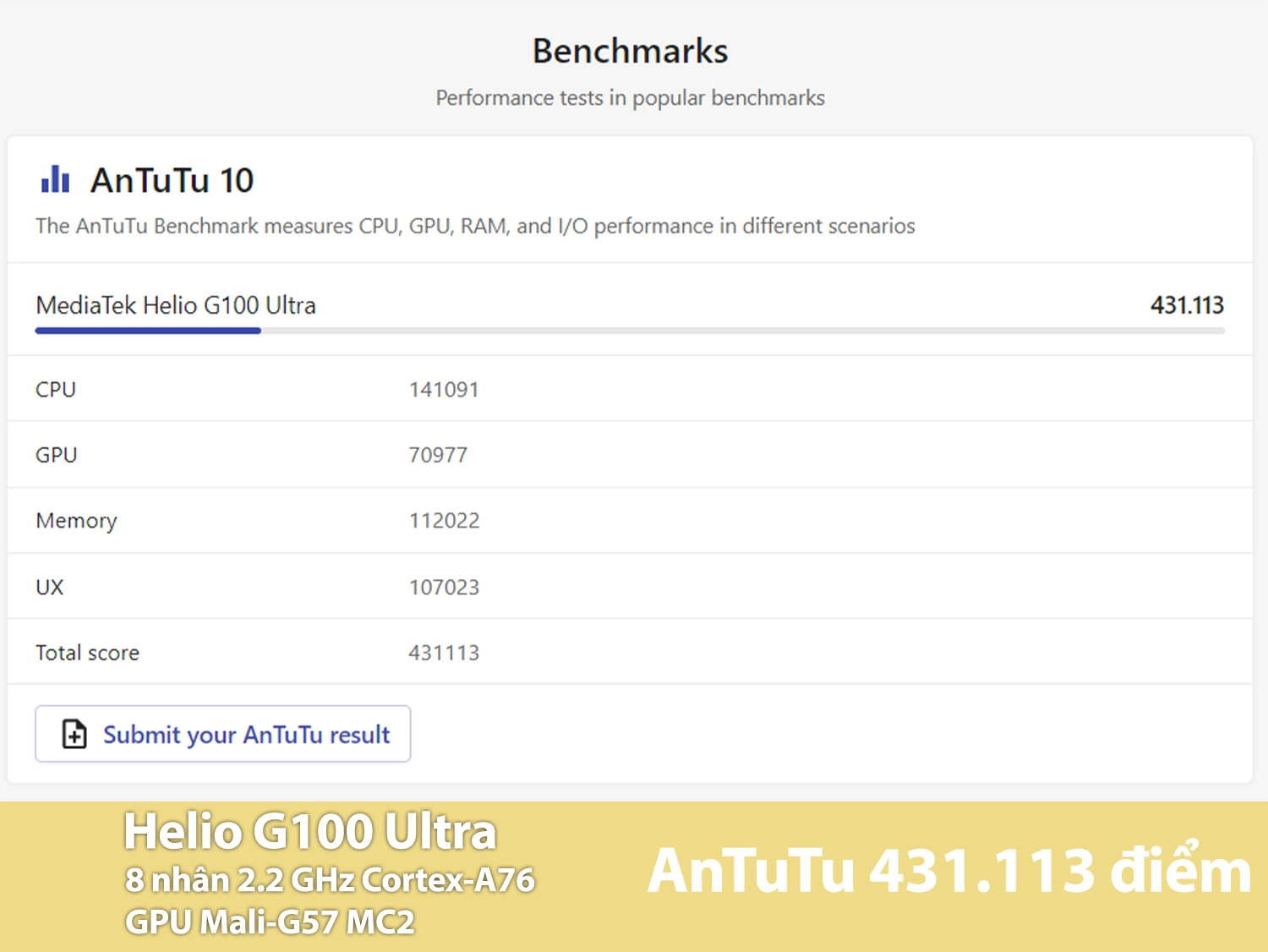The width and height of the screenshot is (1268, 952).
Task: Click the UX row label
Action: click(50, 587)
